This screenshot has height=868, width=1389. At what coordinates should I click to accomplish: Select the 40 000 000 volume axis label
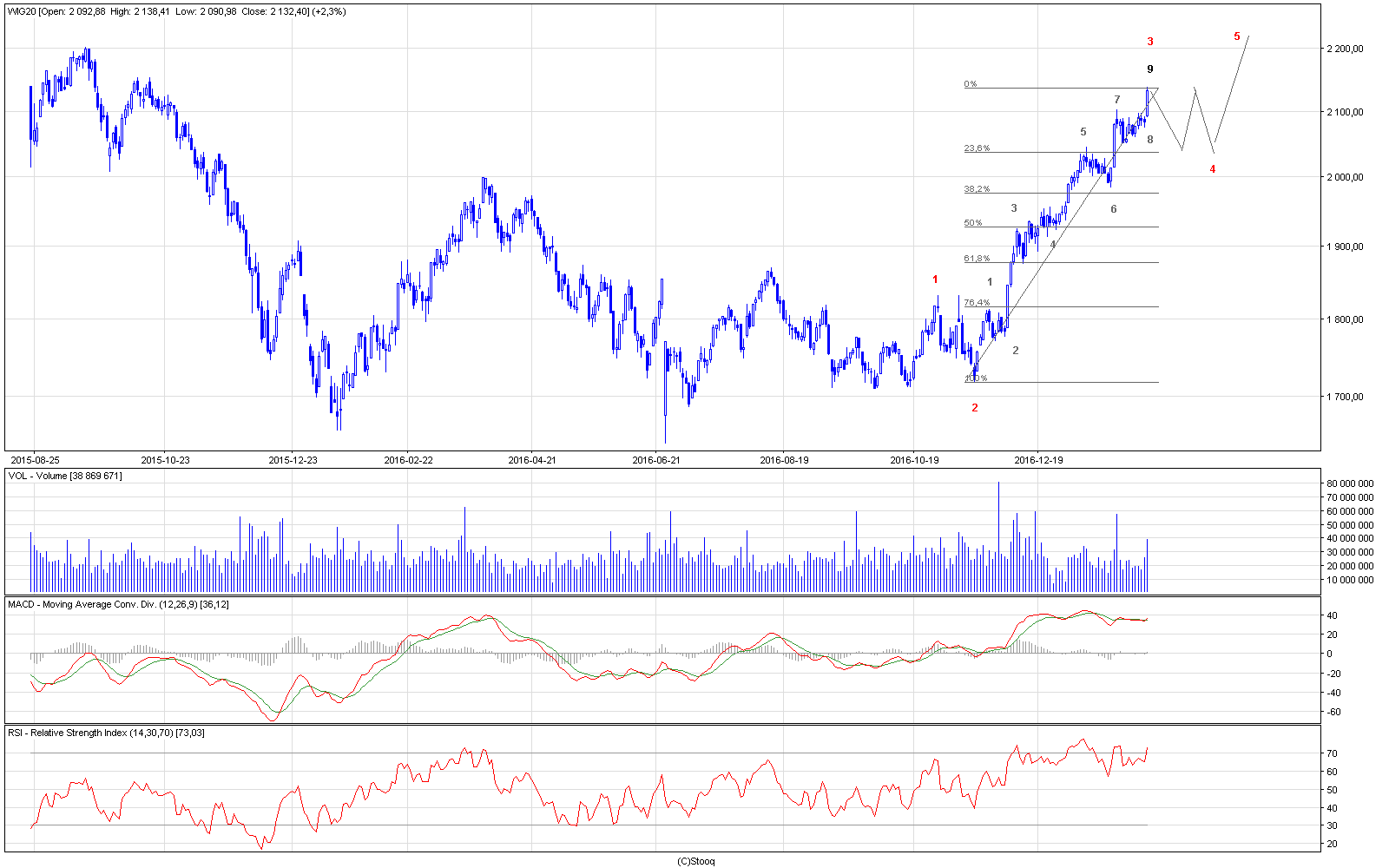(x=1351, y=538)
